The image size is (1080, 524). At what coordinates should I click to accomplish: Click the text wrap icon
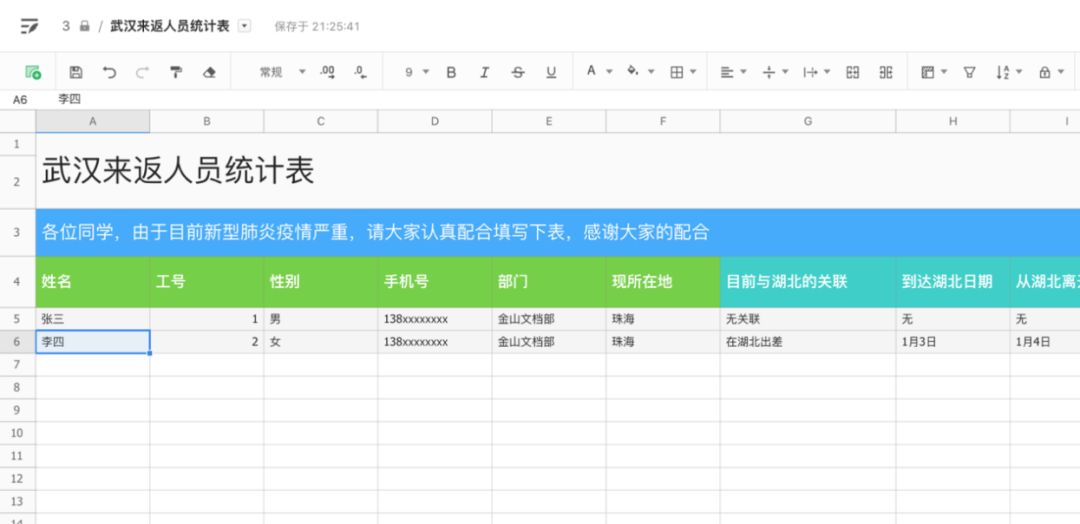coord(810,72)
